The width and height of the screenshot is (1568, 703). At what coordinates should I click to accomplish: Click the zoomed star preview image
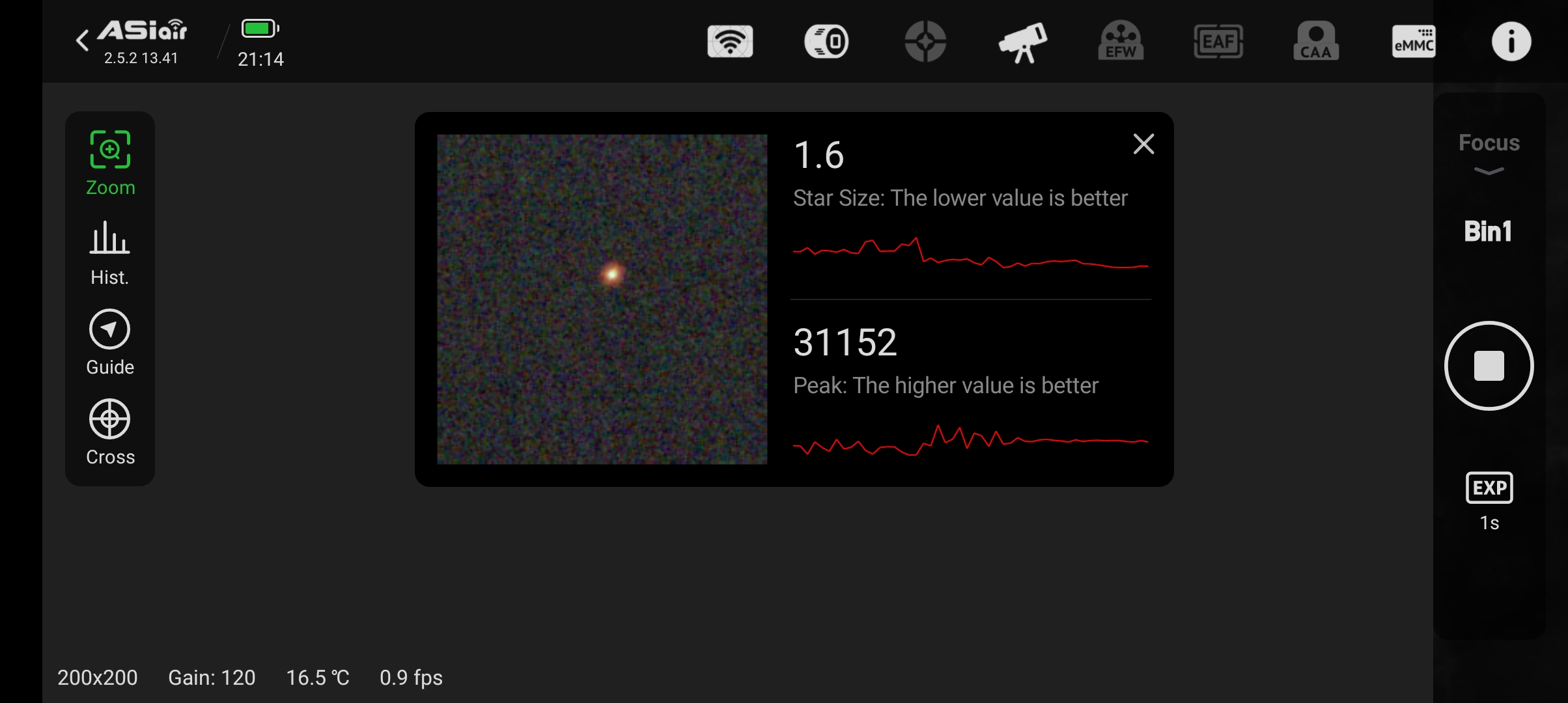602,299
